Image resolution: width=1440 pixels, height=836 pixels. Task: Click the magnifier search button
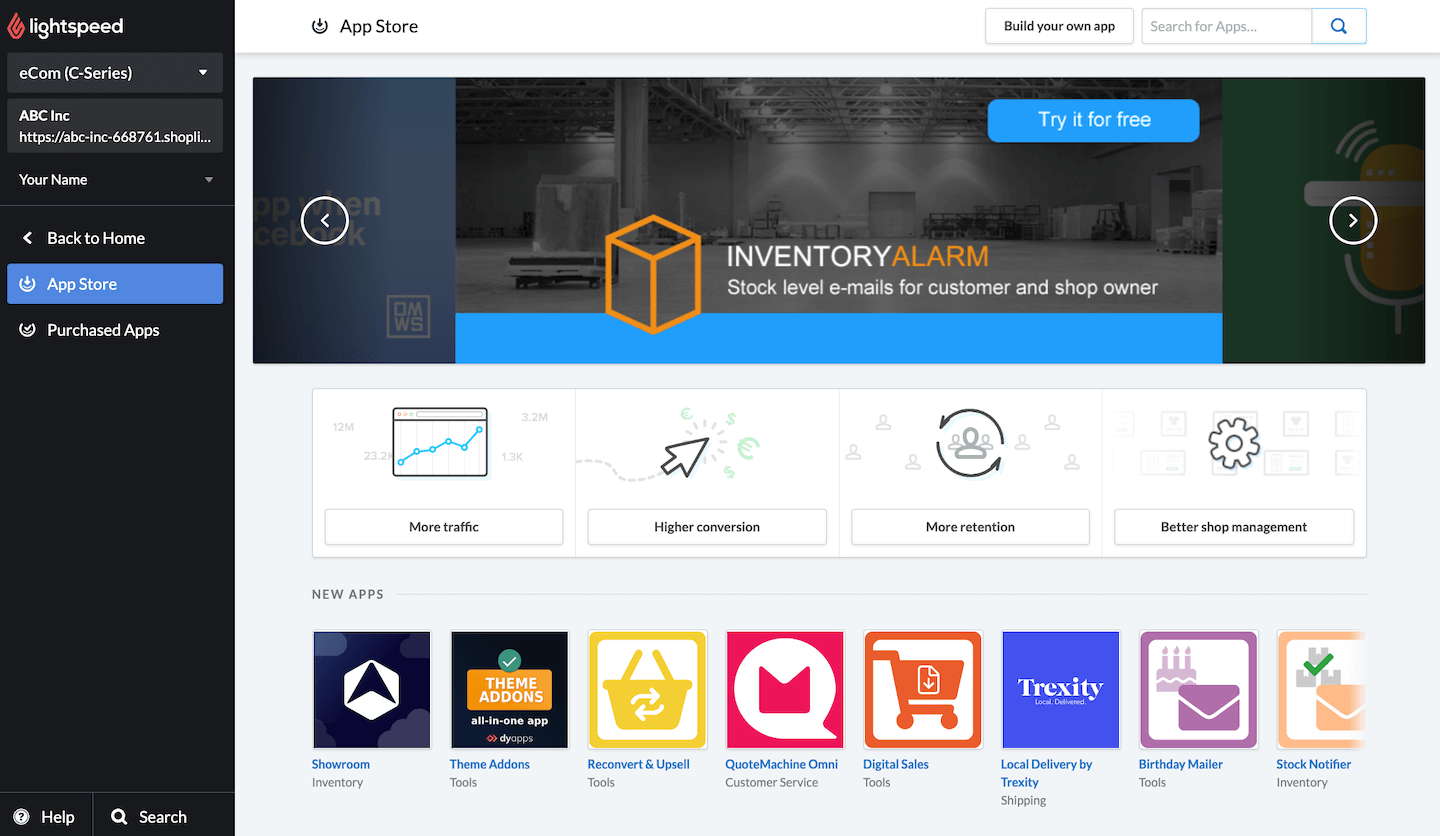pos(1339,26)
